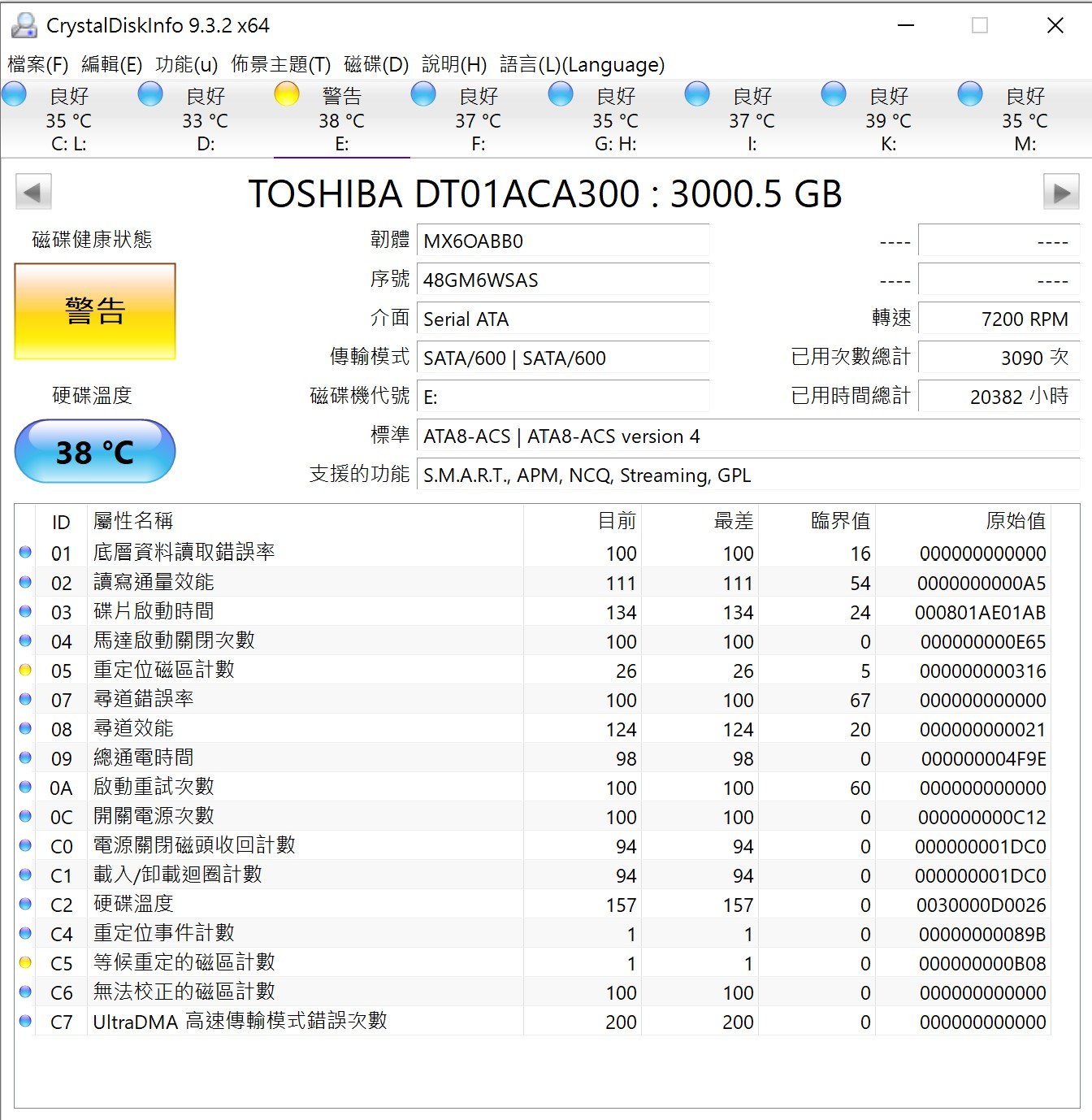This screenshot has height=1120, width=1092.
Task: Click the status dot for attribute 0C
Action: coord(25,816)
